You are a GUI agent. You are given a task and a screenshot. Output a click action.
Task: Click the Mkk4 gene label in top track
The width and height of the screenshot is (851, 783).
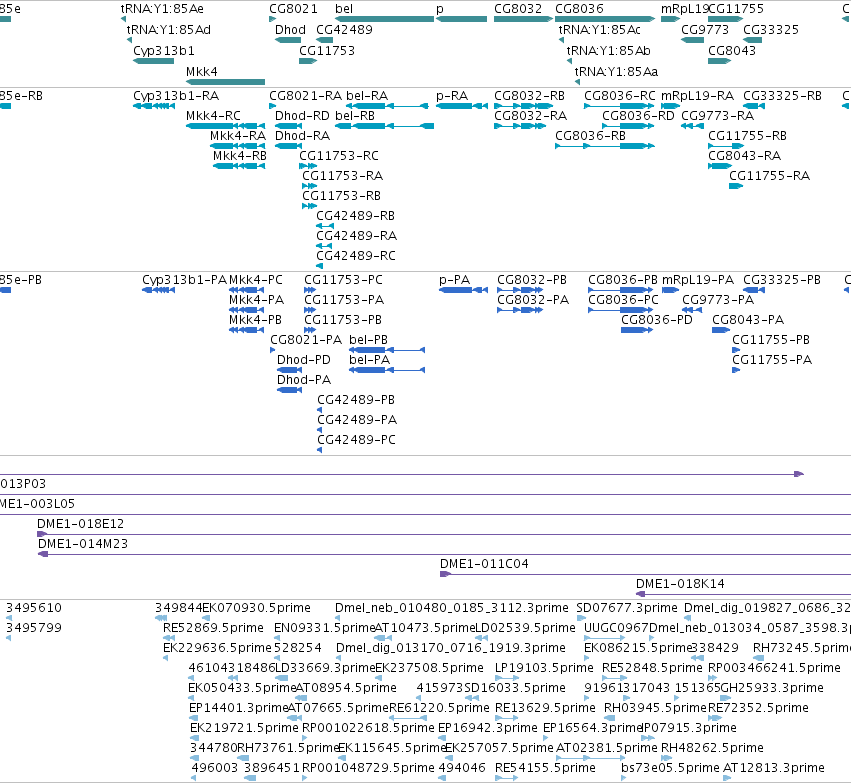(x=201, y=72)
